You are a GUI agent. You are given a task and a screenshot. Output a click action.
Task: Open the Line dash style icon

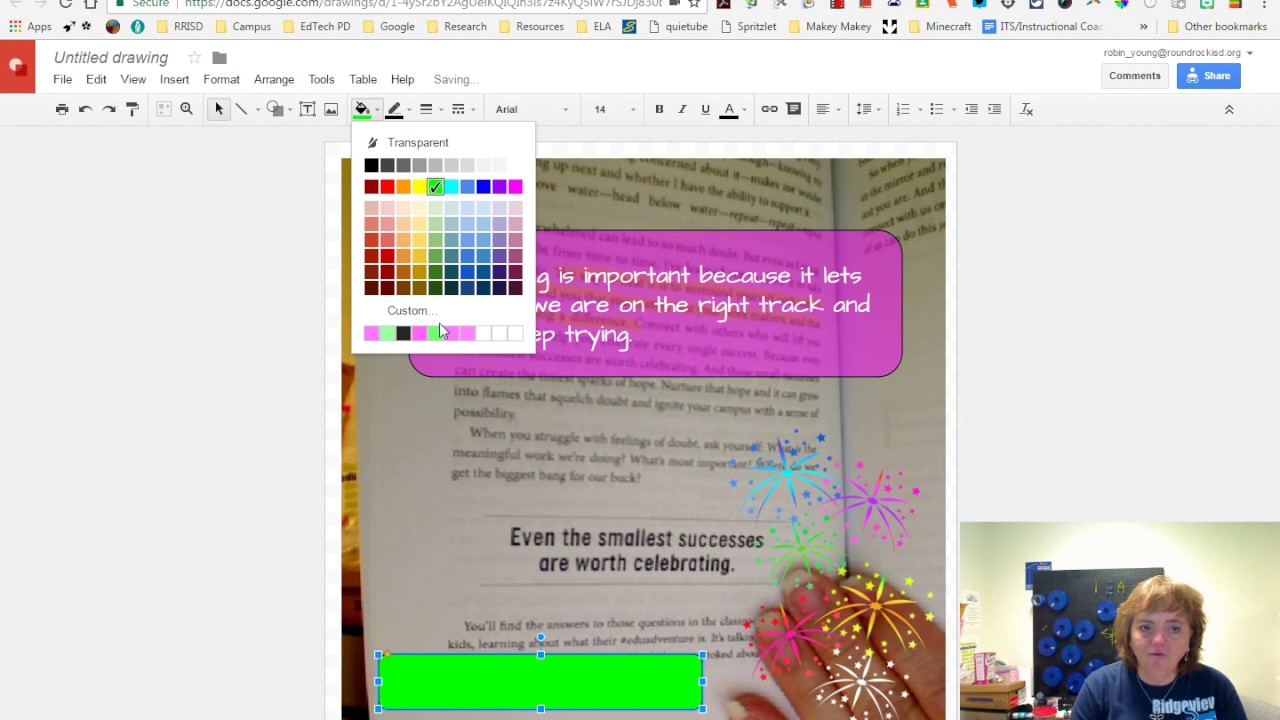(458, 109)
